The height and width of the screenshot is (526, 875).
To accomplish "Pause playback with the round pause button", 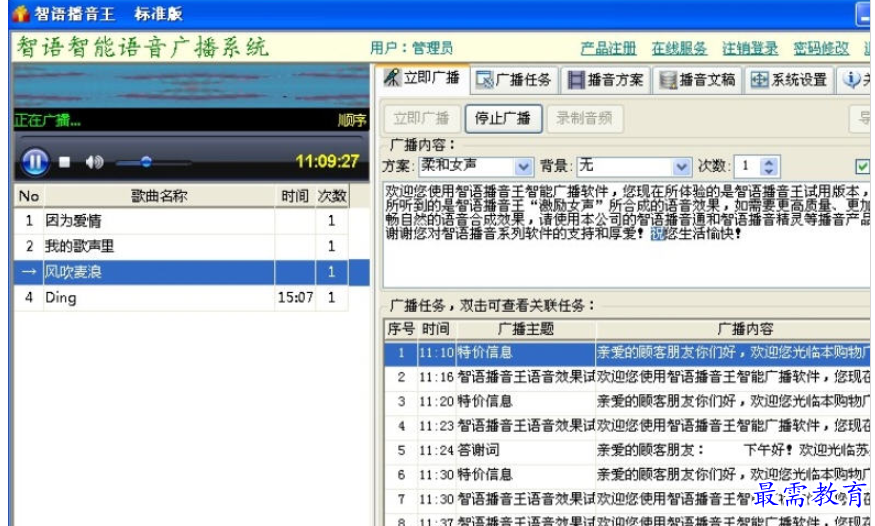I will 35,162.
